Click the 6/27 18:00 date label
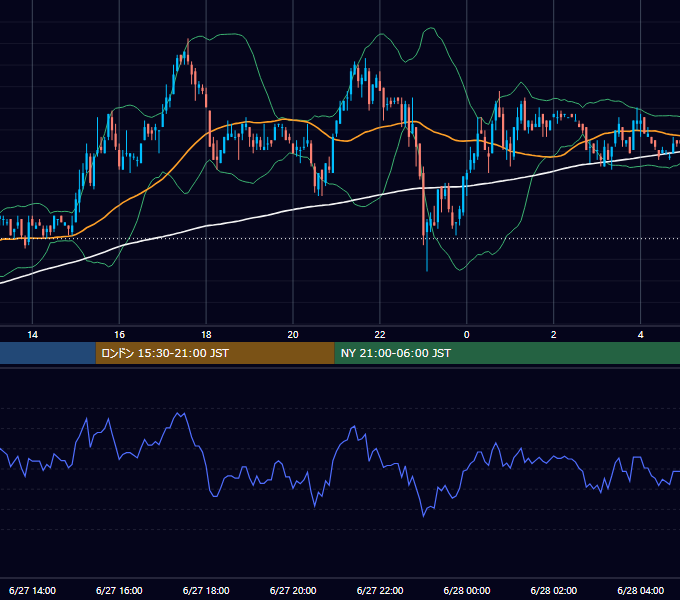Viewport: 680px width, 600px height. (x=206, y=590)
